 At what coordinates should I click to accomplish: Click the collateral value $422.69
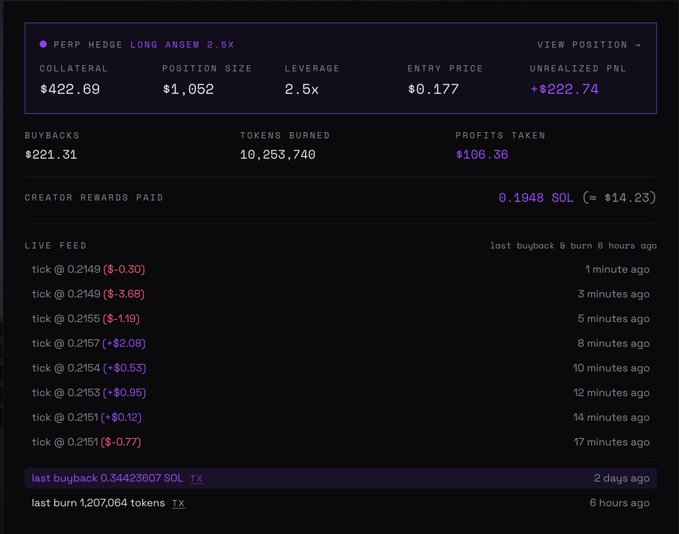[70, 89]
